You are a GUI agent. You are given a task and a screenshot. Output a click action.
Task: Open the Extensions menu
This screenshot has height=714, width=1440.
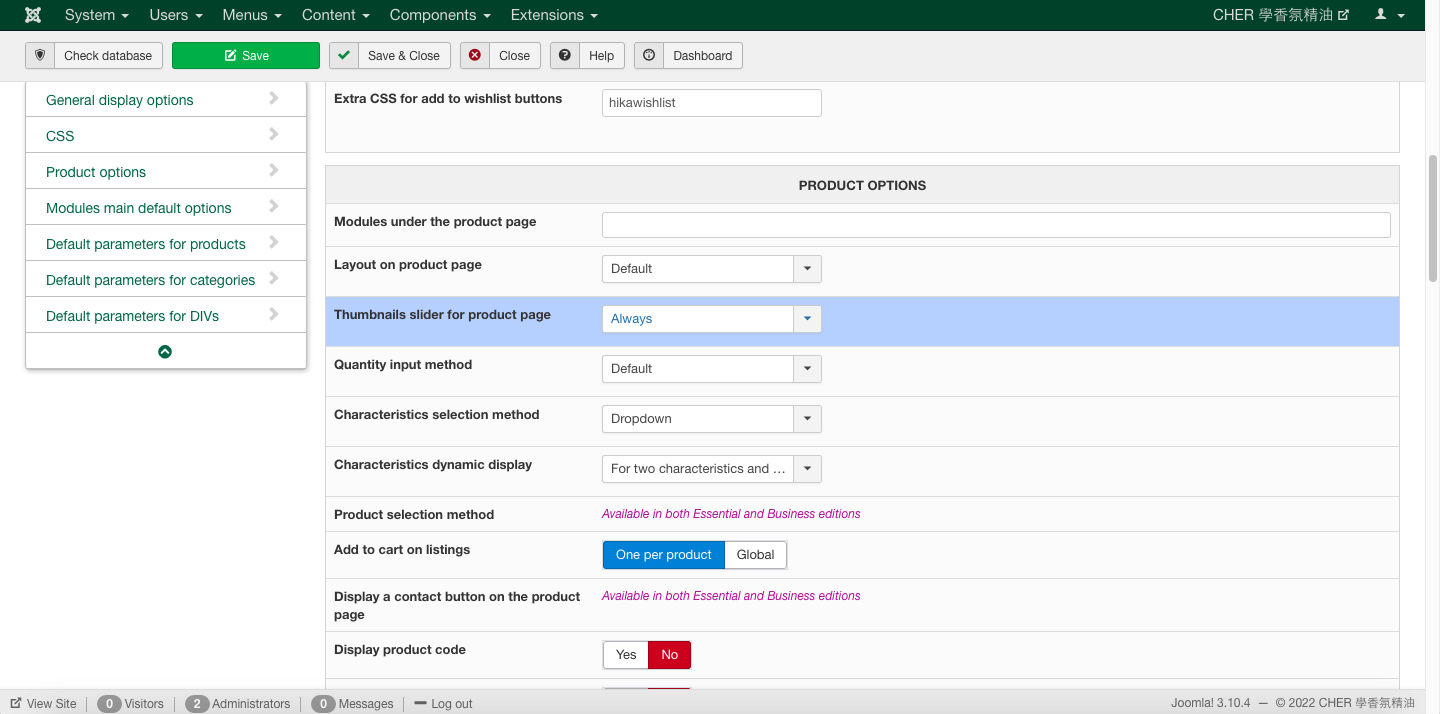point(553,15)
